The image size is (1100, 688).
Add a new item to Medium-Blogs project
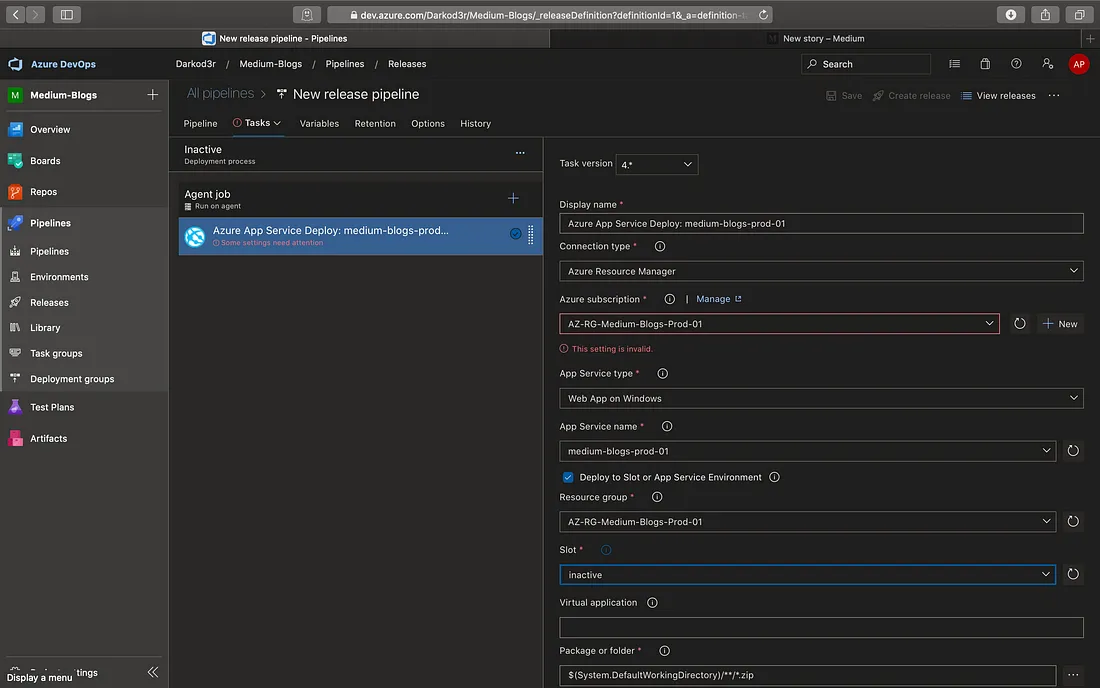pyautogui.click(x=152, y=95)
